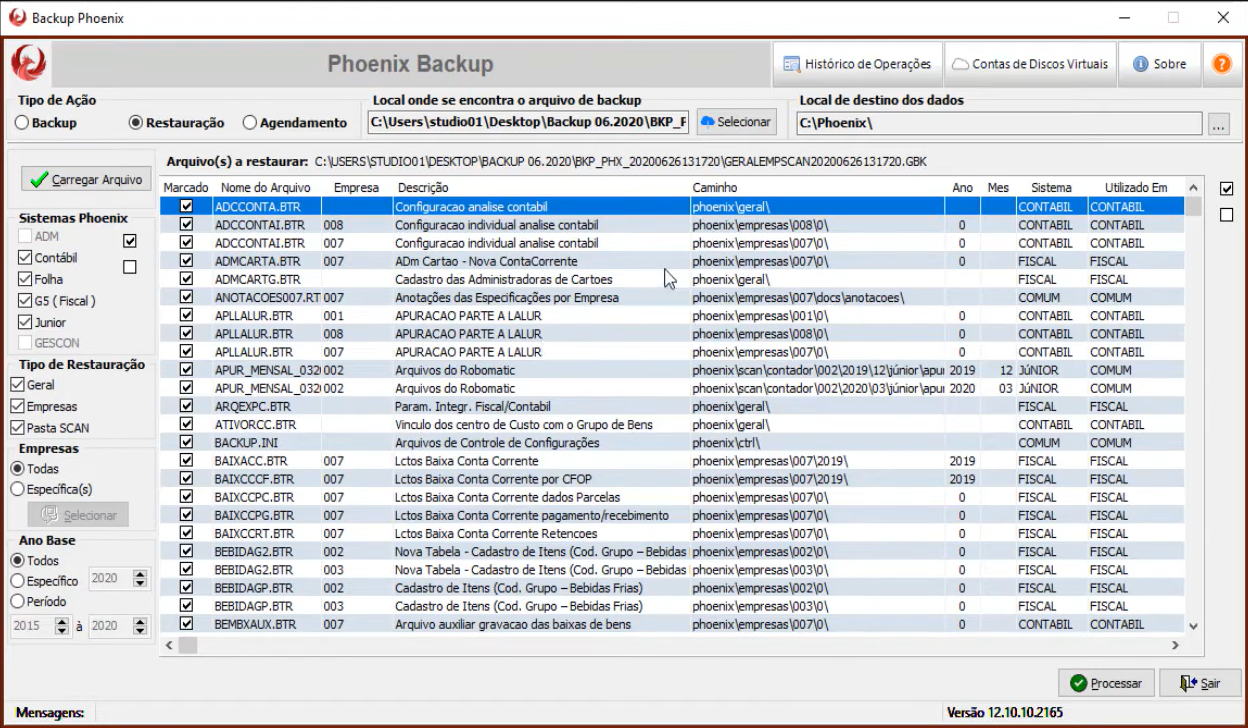Click the backup file path input field
Screen dimensions: 1248x728
coord(528,123)
